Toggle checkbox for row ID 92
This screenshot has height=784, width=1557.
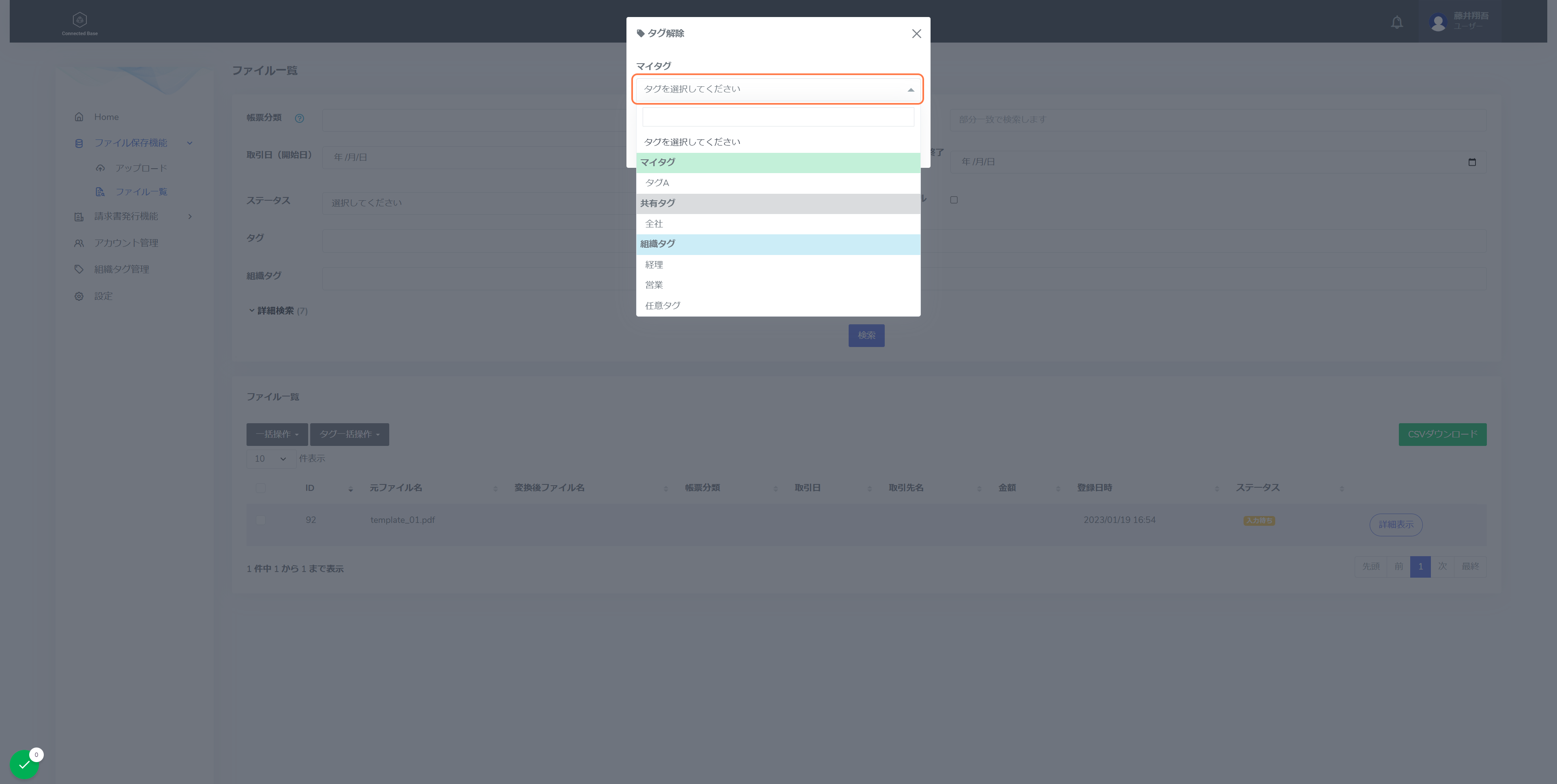(260, 521)
